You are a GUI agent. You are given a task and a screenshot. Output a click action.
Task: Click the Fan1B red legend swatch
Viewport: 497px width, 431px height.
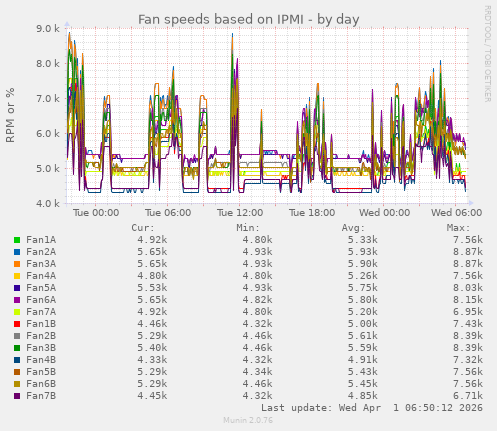[x=17, y=324]
